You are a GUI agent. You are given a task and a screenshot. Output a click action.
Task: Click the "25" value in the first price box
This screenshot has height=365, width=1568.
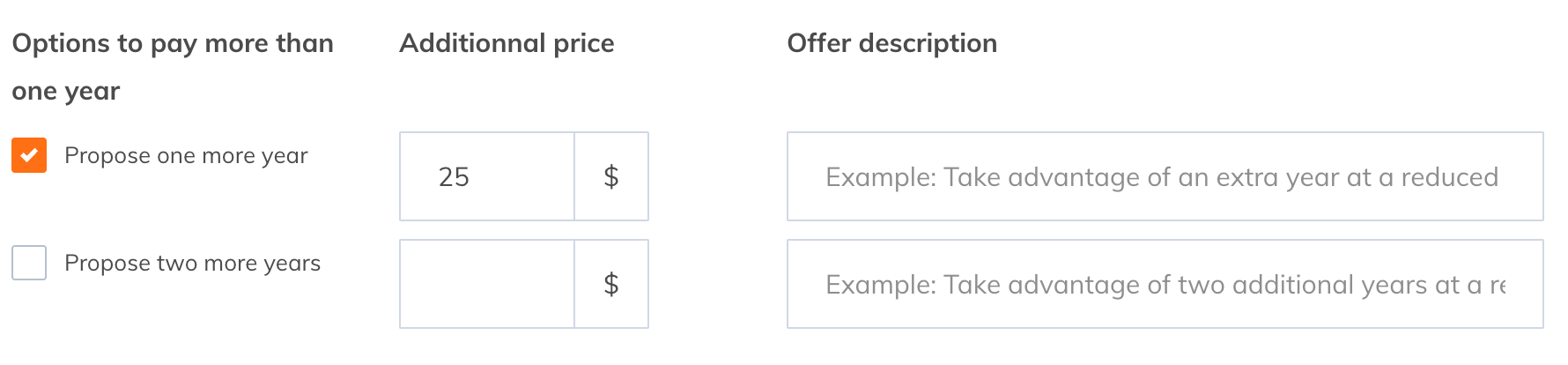coord(454,177)
